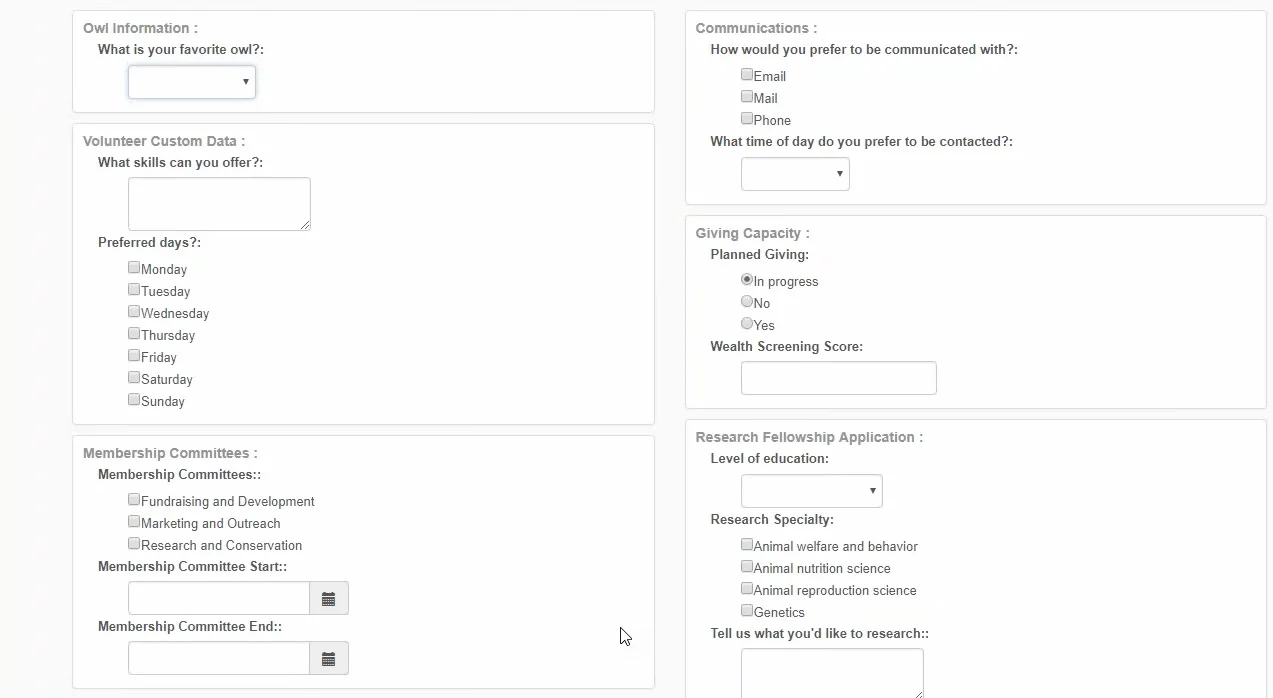Select the No radio for Planned Giving
1273x698 pixels.
tap(747, 301)
